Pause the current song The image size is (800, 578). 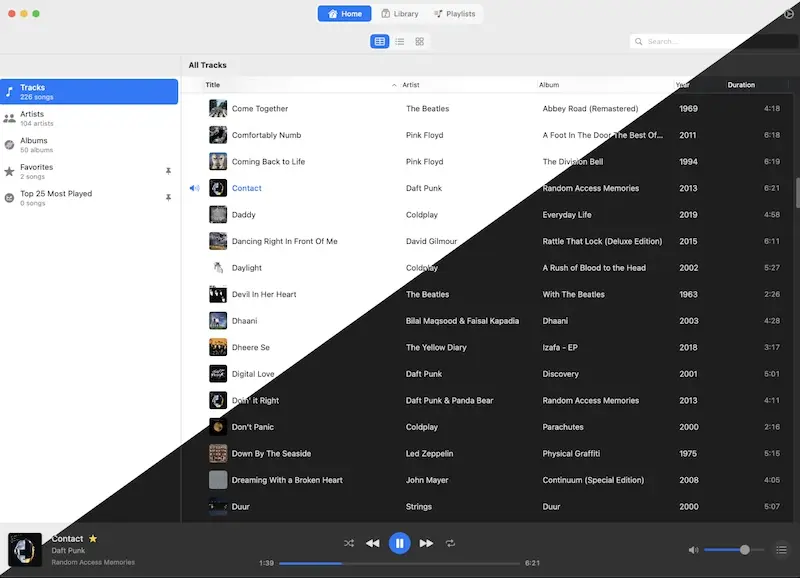pos(399,543)
